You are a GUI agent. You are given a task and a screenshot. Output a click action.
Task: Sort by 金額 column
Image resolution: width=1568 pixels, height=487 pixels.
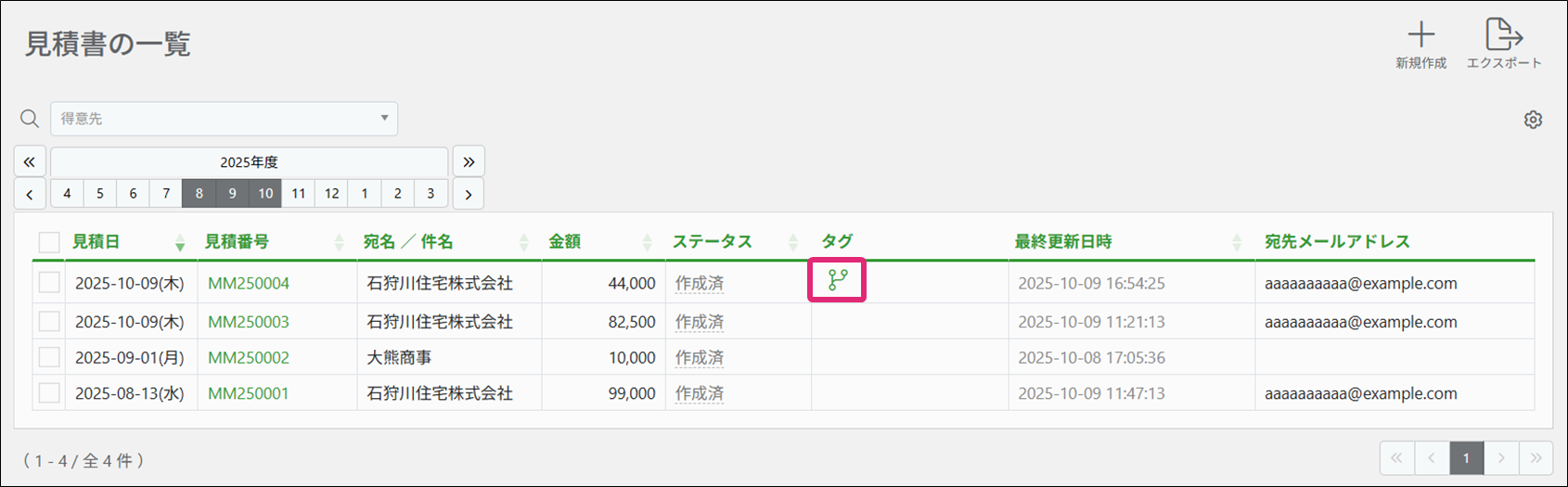coord(647,242)
